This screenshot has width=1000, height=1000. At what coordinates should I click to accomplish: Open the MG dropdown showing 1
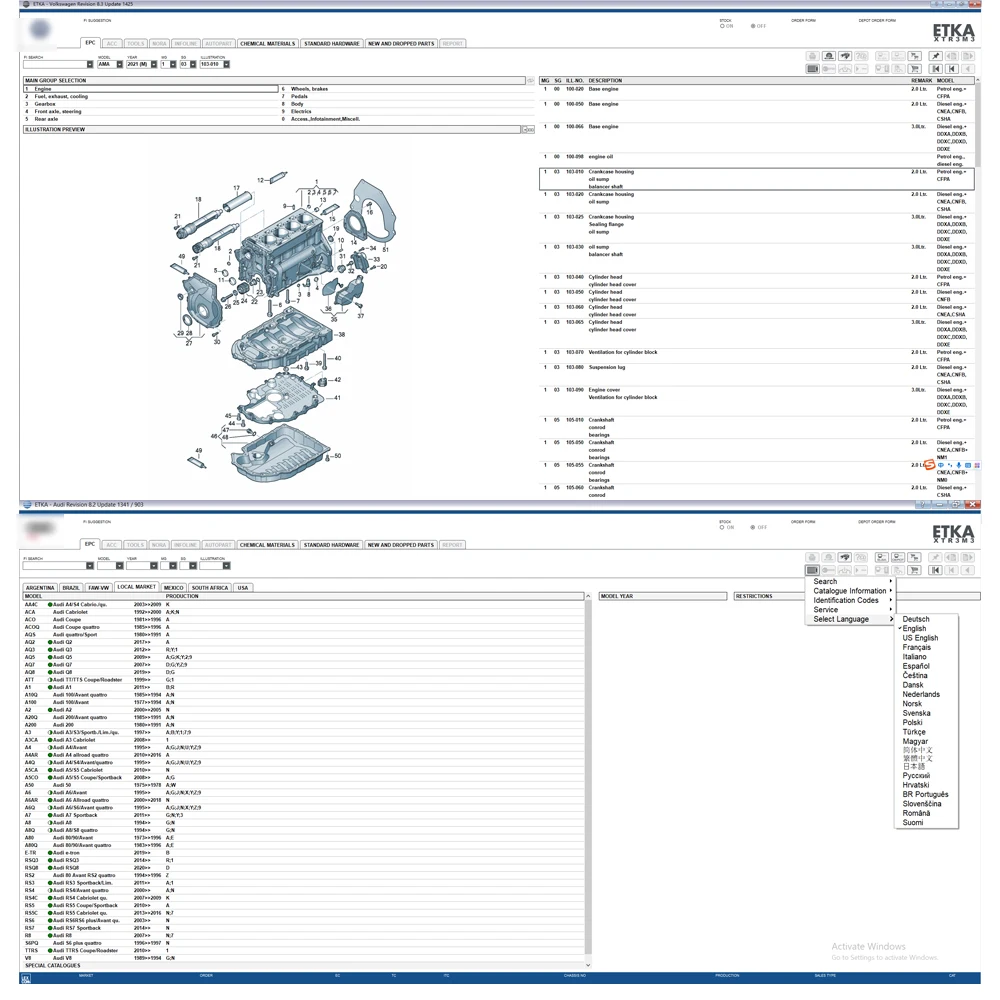tap(173, 64)
